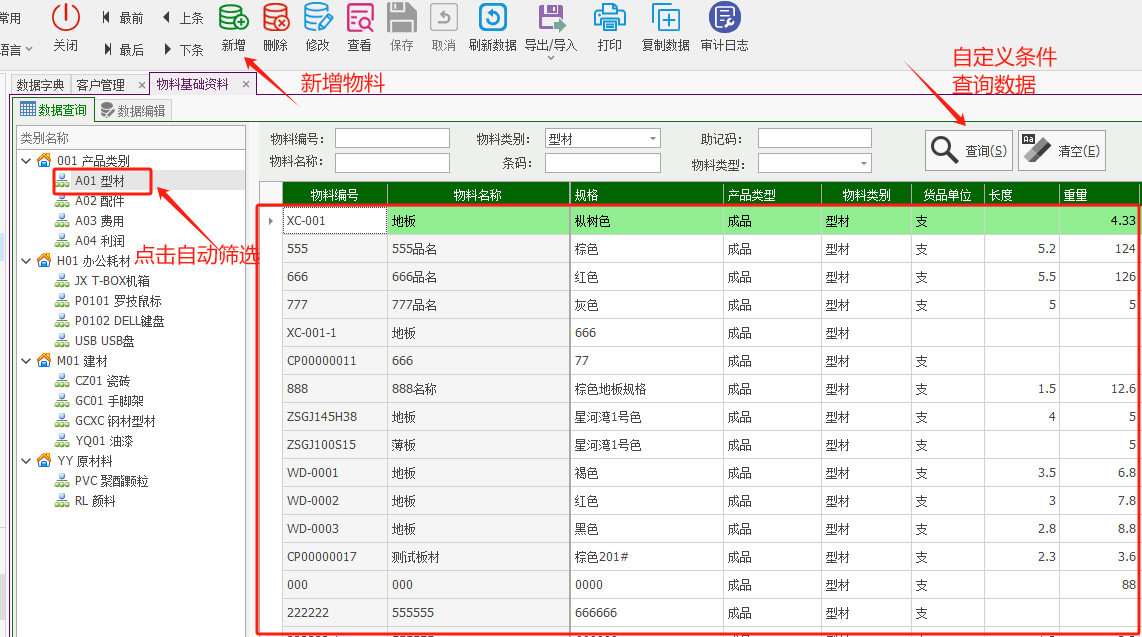Screen dimensions: 1142x637
Task: Click the 取消 cancel icon
Action: (444, 17)
